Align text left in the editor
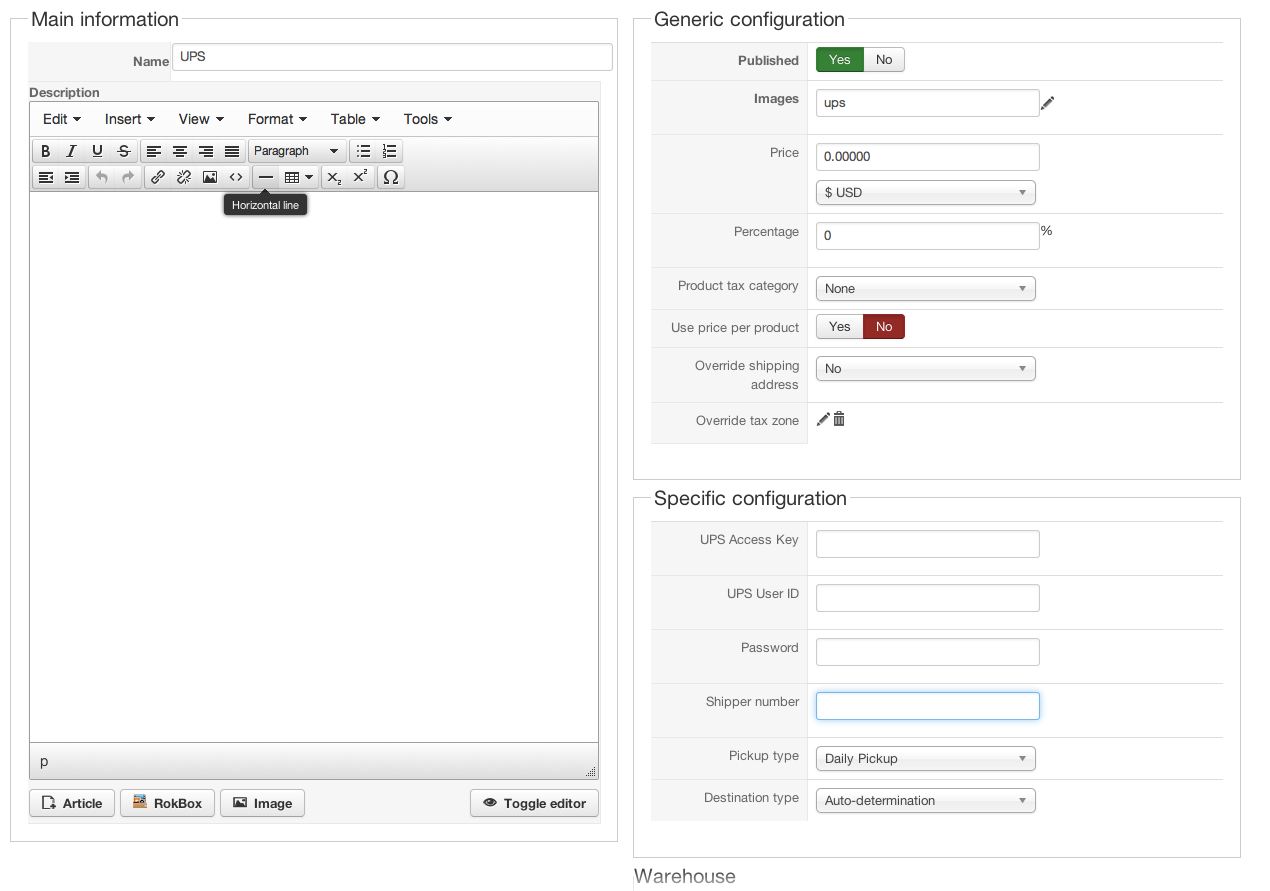1270x891 pixels. pos(154,151)
